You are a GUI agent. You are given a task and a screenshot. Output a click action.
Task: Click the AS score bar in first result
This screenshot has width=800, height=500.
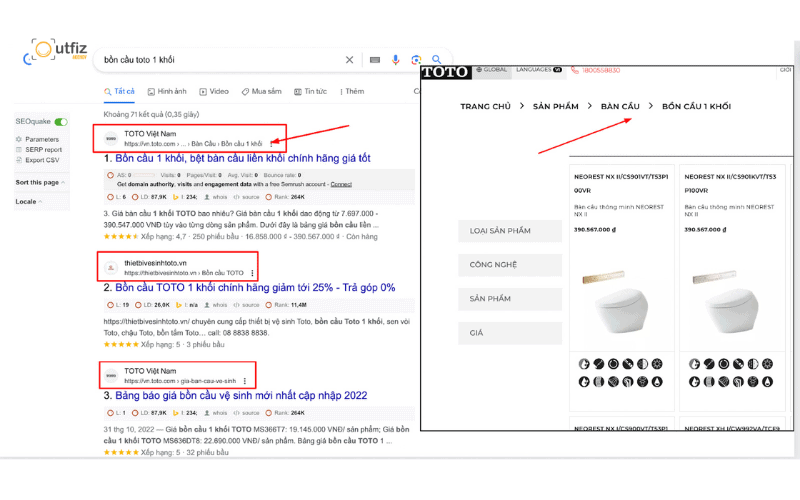coord(143,175)
